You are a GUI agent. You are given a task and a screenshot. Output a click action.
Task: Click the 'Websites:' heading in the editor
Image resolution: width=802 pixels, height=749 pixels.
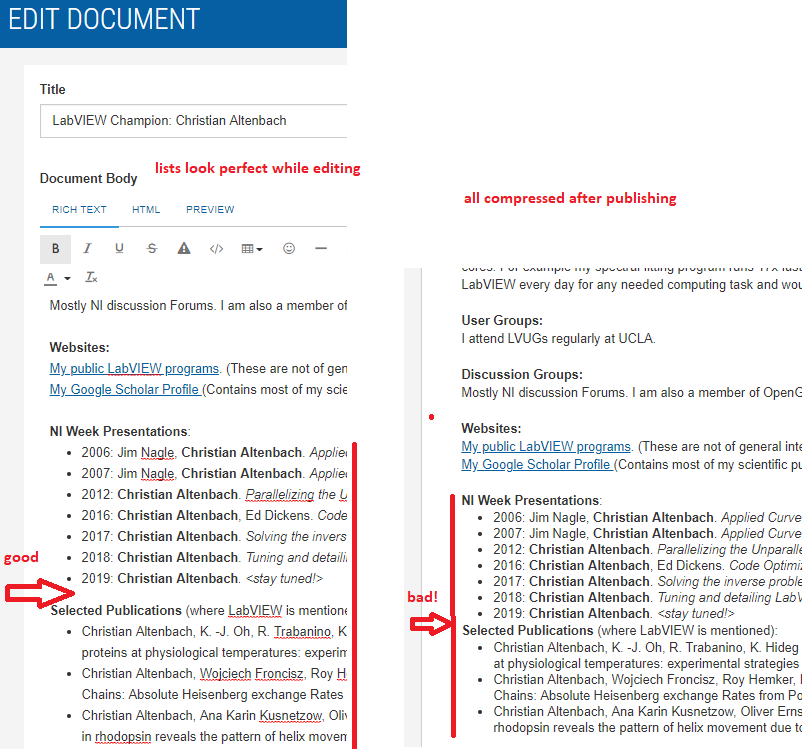(79, 347)
